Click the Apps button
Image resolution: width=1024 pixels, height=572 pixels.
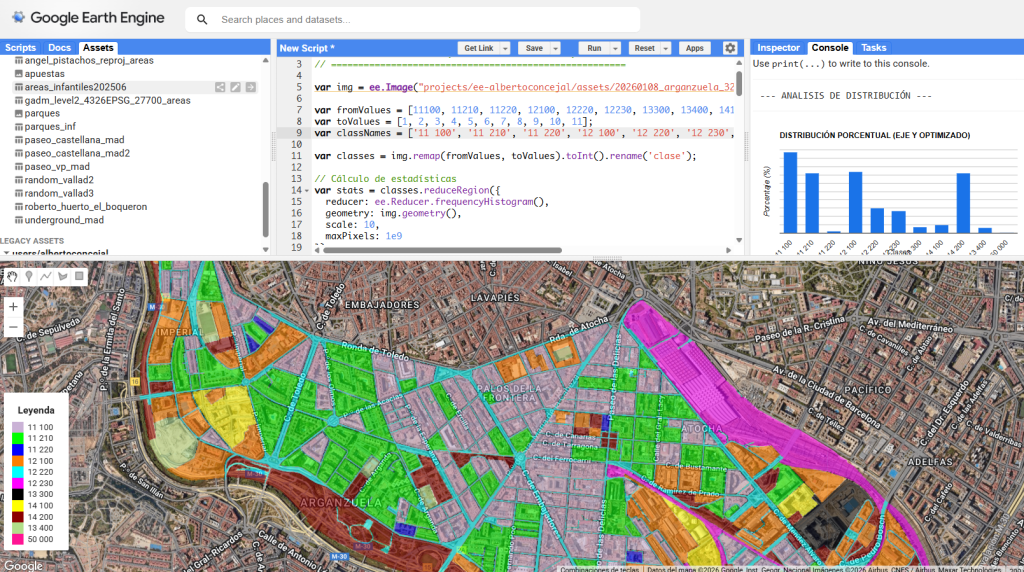693,48
